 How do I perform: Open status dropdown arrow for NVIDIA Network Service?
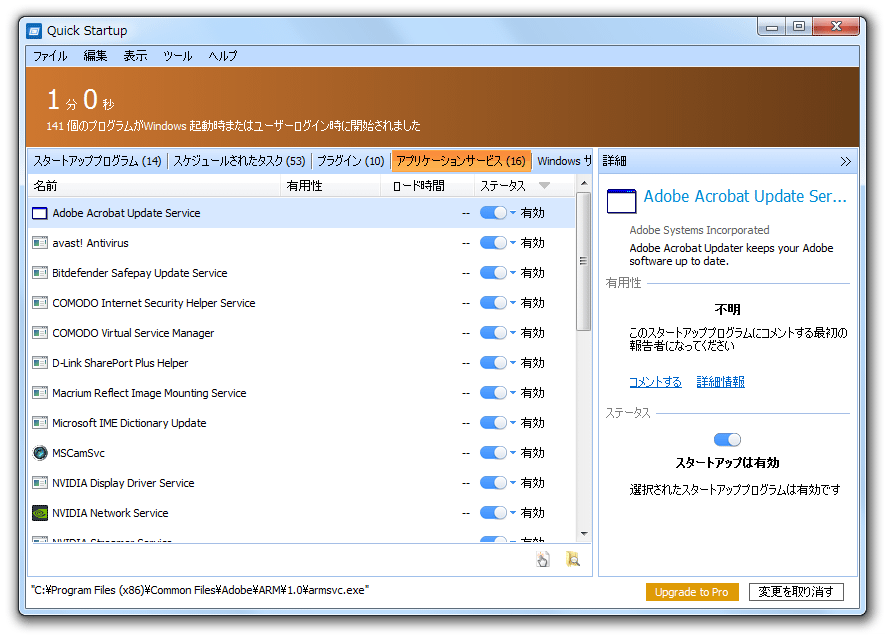[513, 513]
